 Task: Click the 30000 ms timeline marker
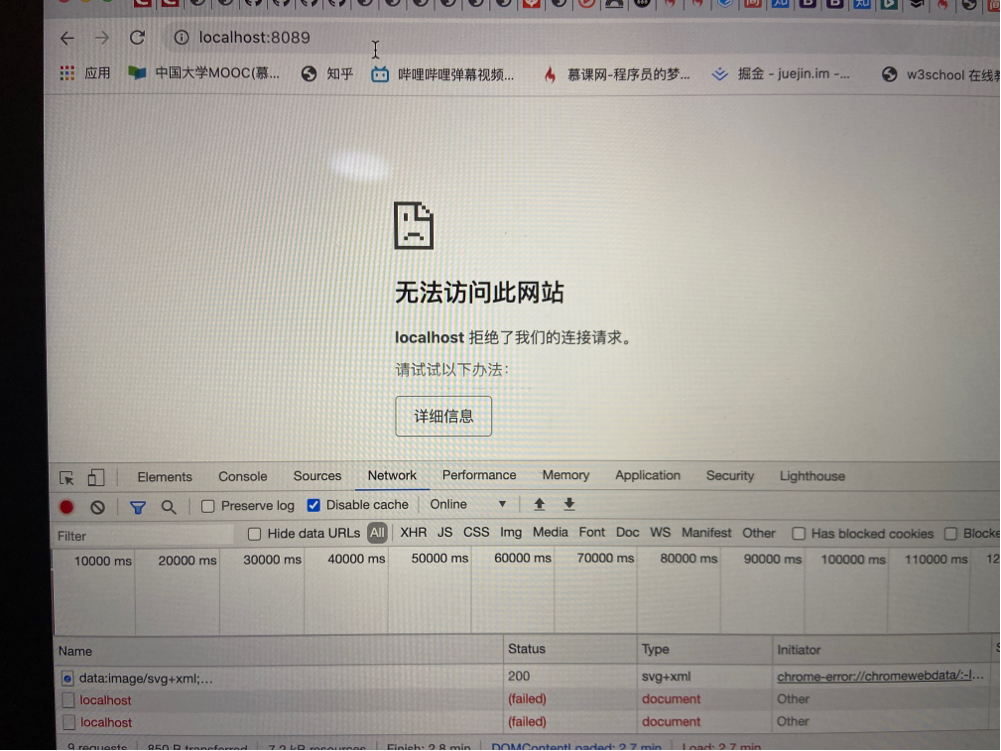tap(272, 559)
